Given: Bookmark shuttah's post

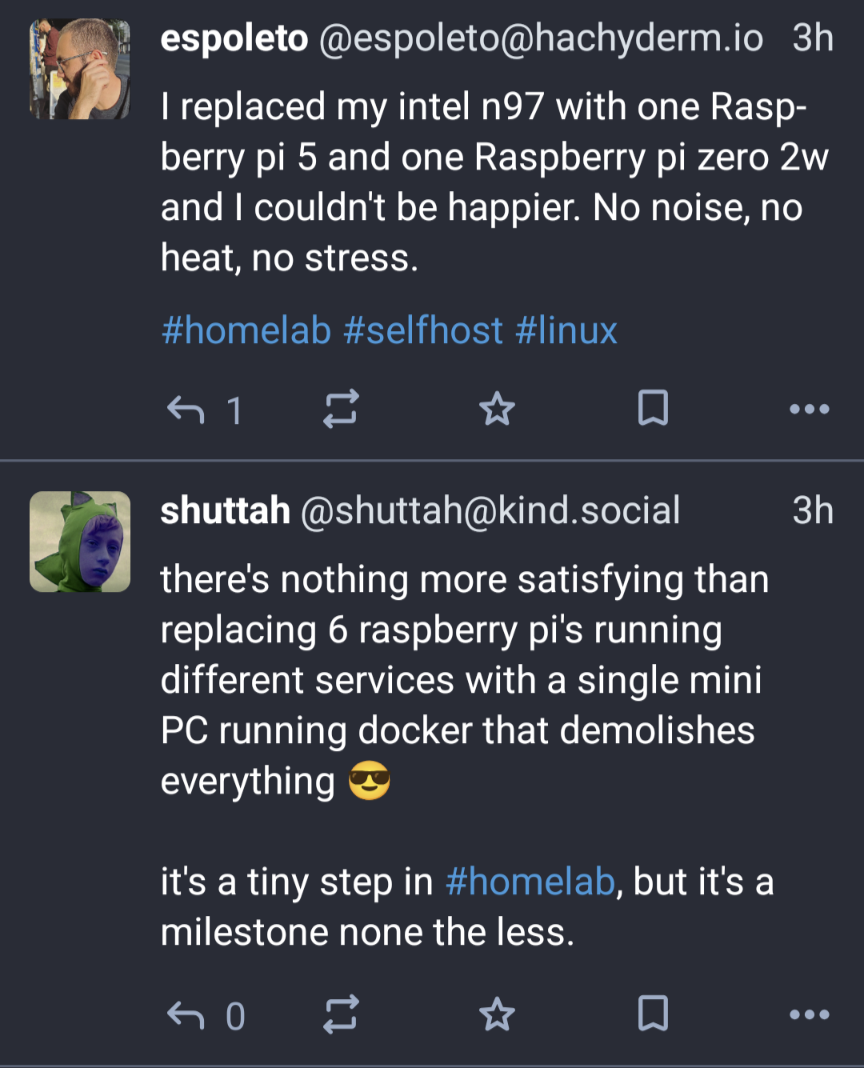Looking at the screenshot, I should point(652,1015).
